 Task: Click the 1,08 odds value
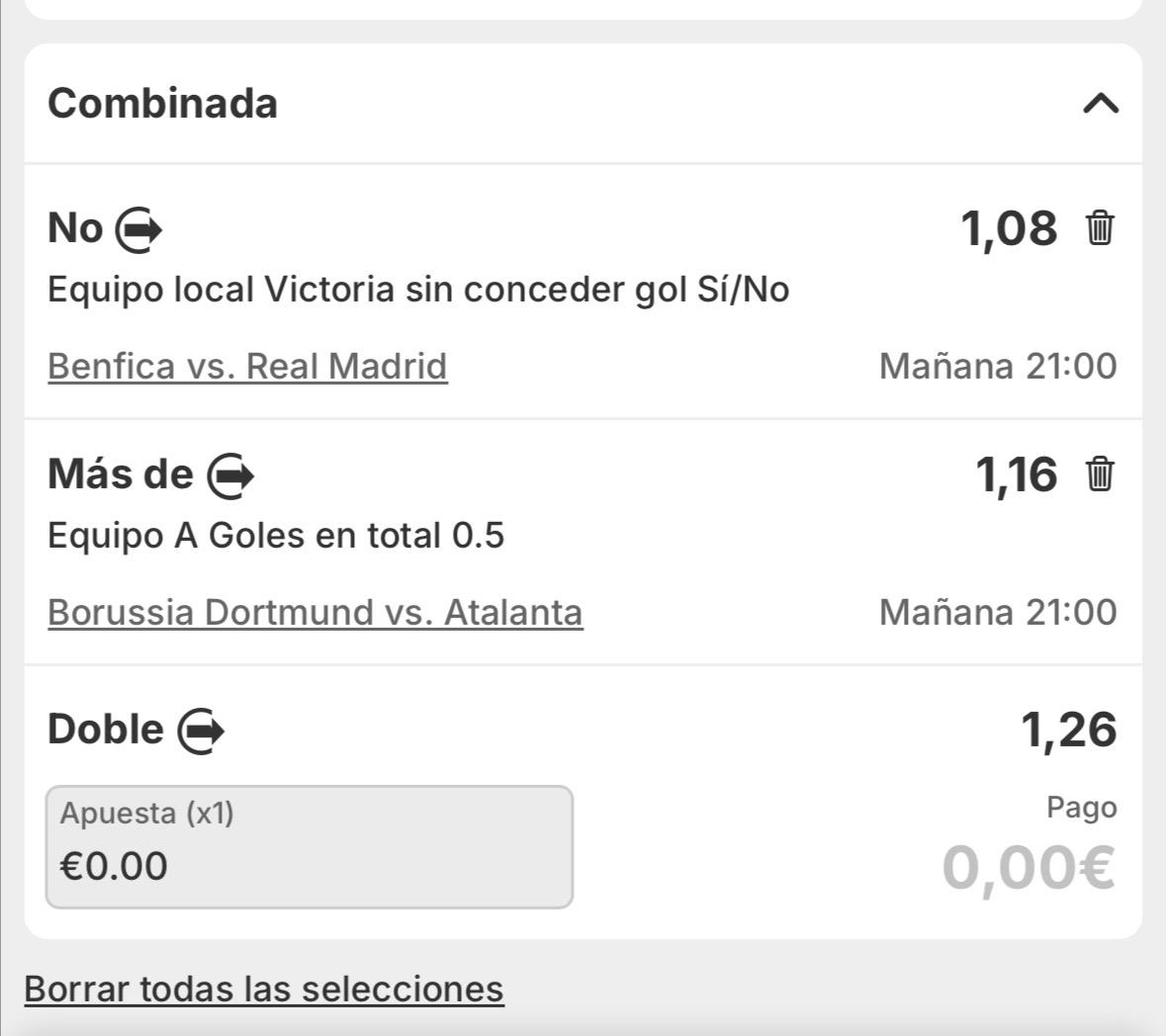pyautogui.click(x=1009, y=228)
